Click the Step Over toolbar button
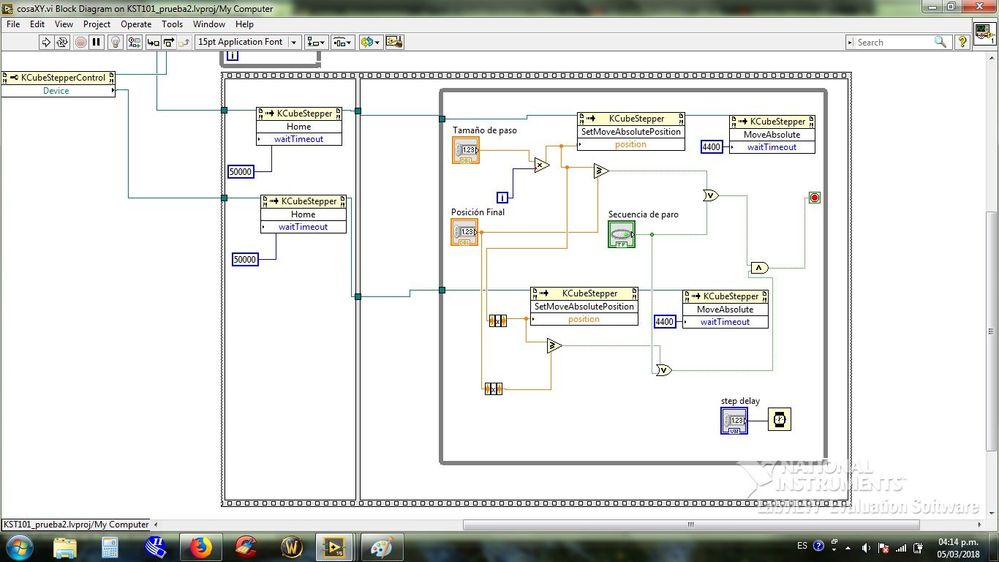This screenshot has height=562, width=999. pyautogui.click(x=168, y=42)
